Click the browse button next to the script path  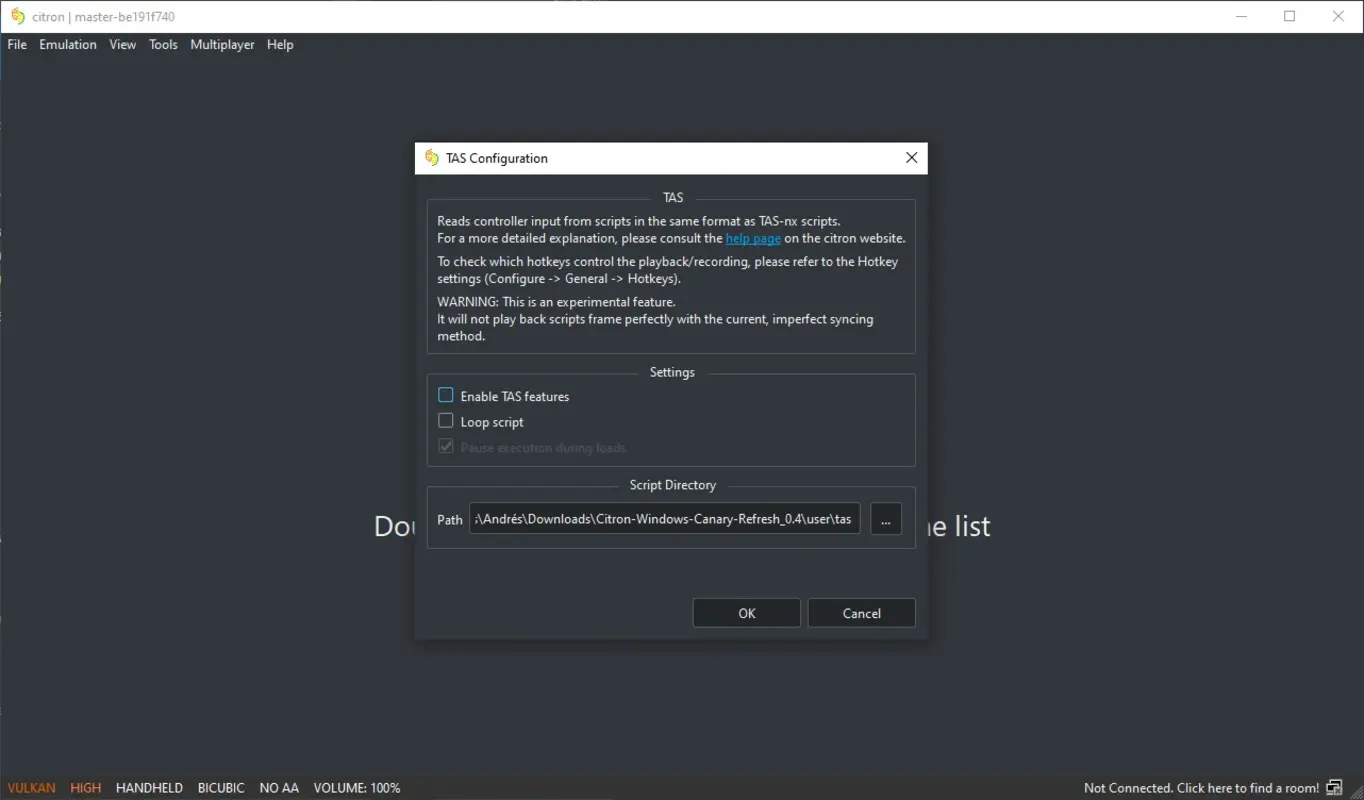point(886,518)
